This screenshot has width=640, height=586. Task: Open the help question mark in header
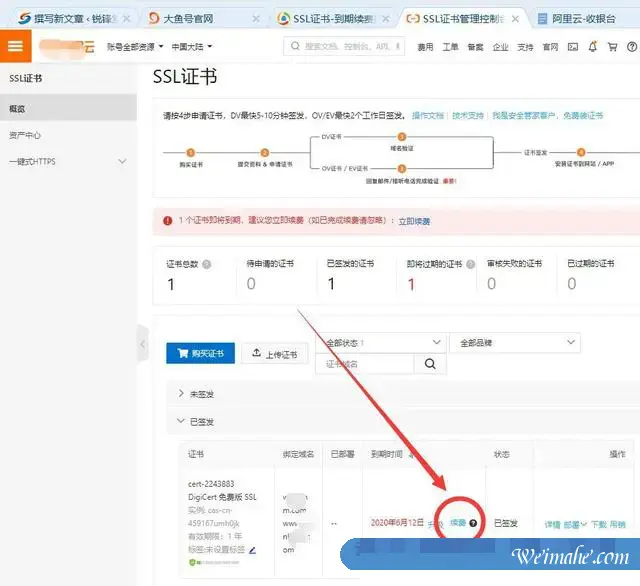pyautogui.click(x=632, y=47)
